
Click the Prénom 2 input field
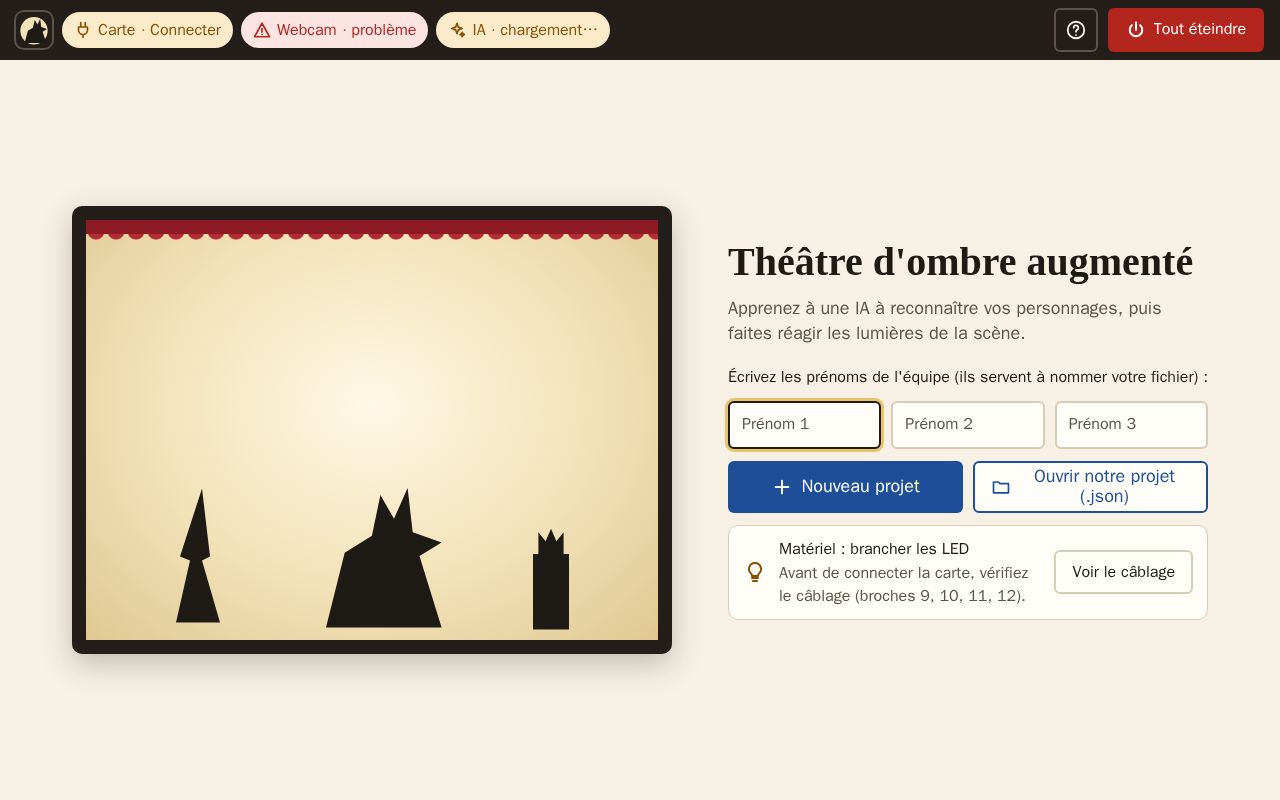pos(967,425)
